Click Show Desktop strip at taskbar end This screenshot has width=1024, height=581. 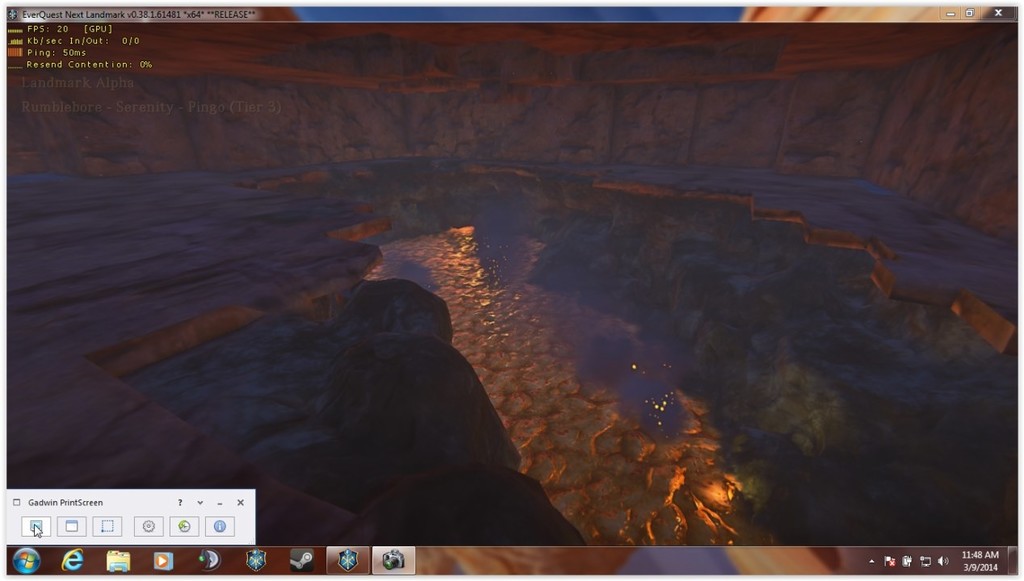coord(1013,561)
